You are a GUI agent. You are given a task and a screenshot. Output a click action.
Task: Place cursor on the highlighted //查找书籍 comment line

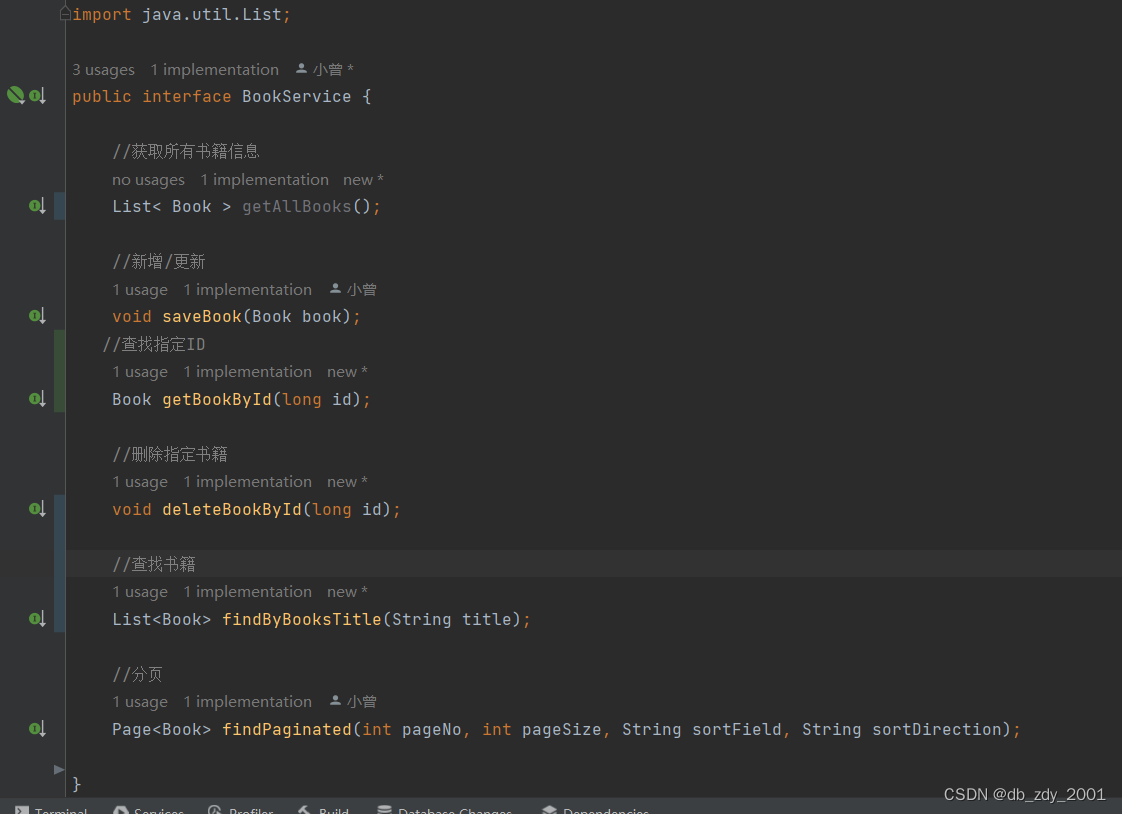[x=153, y=563]
